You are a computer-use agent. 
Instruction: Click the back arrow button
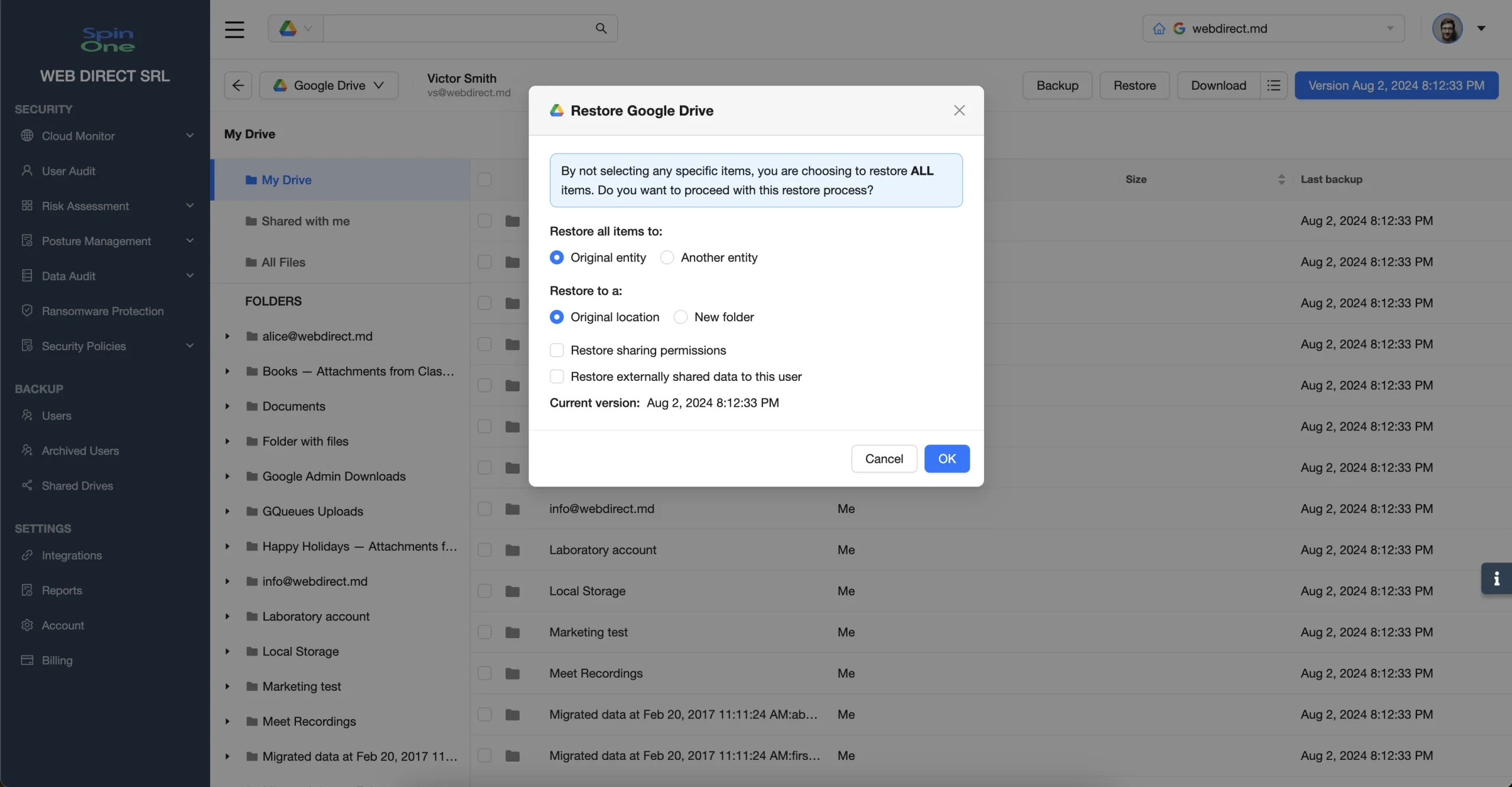point(238,85)
